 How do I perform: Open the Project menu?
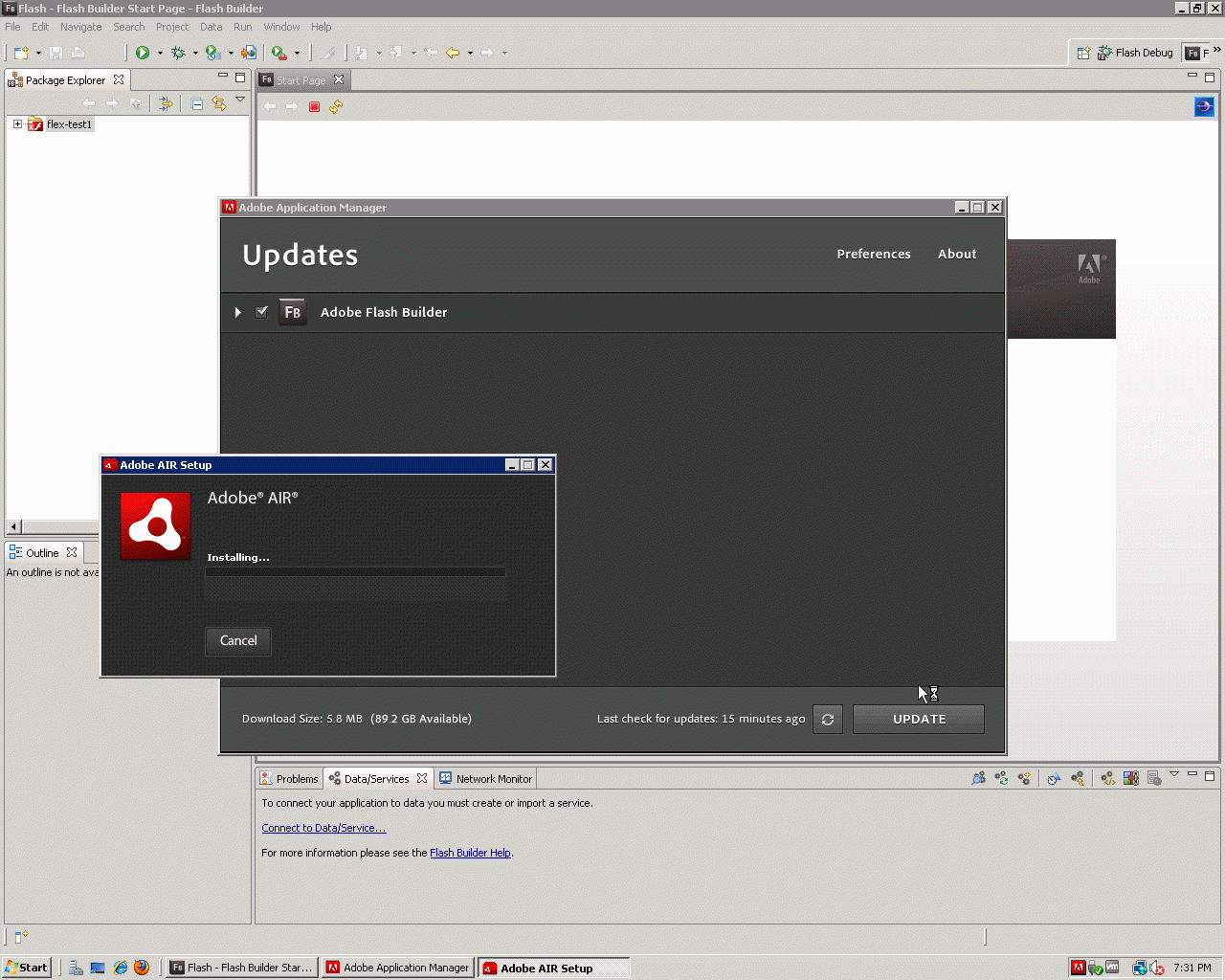click(172, 27)
